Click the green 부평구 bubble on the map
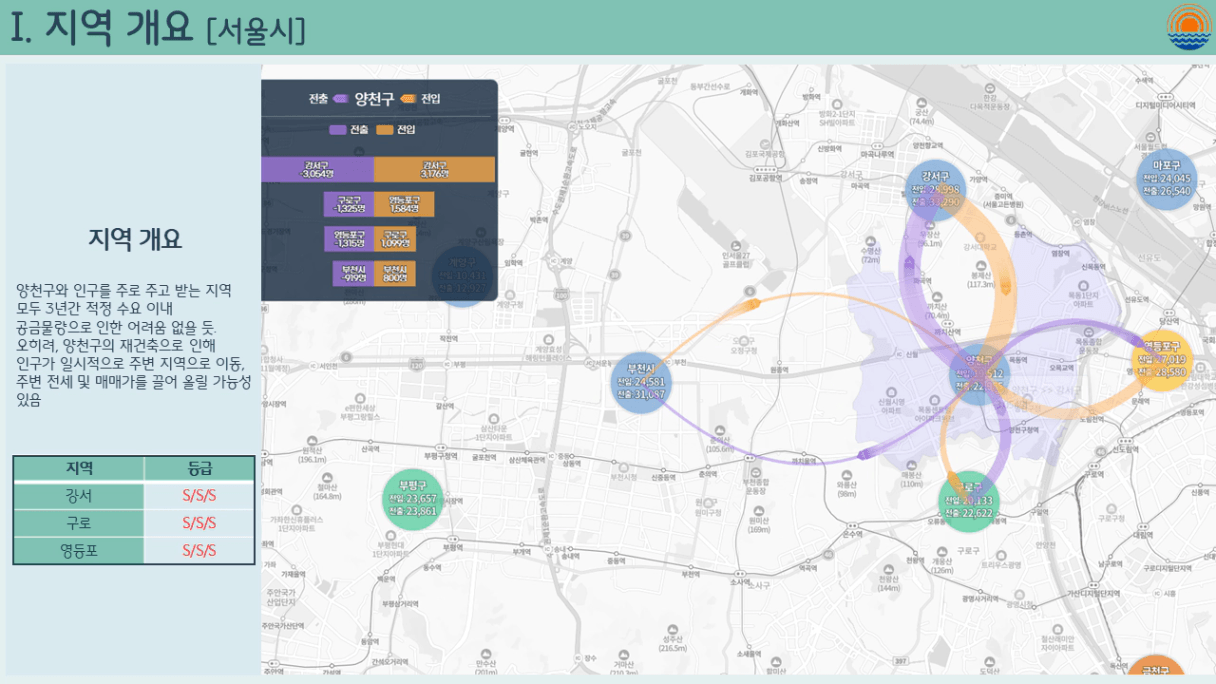1216x684 pixels. (x=413, y=500)
